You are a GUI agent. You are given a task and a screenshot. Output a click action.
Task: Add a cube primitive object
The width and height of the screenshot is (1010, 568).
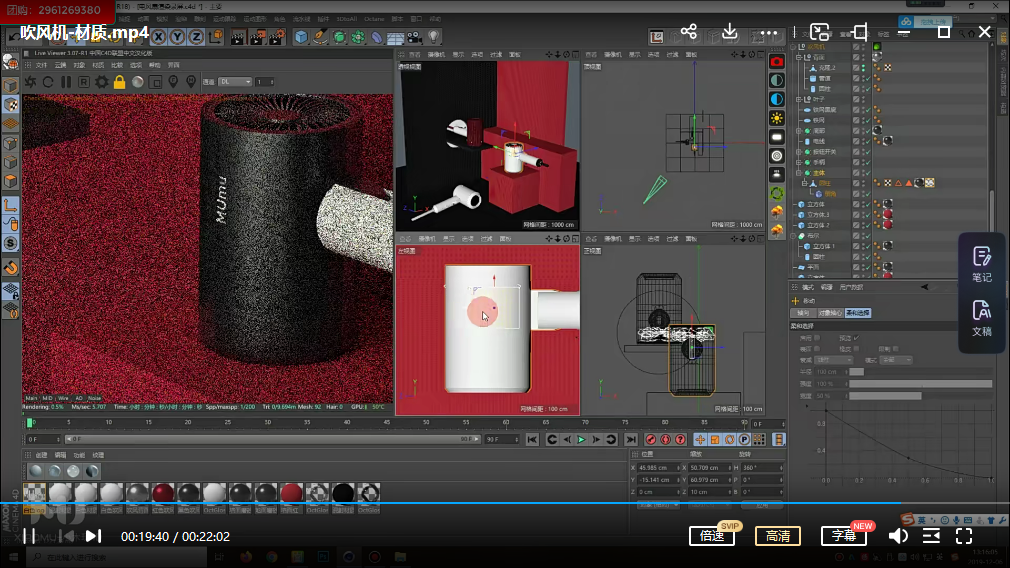(301, 37)
